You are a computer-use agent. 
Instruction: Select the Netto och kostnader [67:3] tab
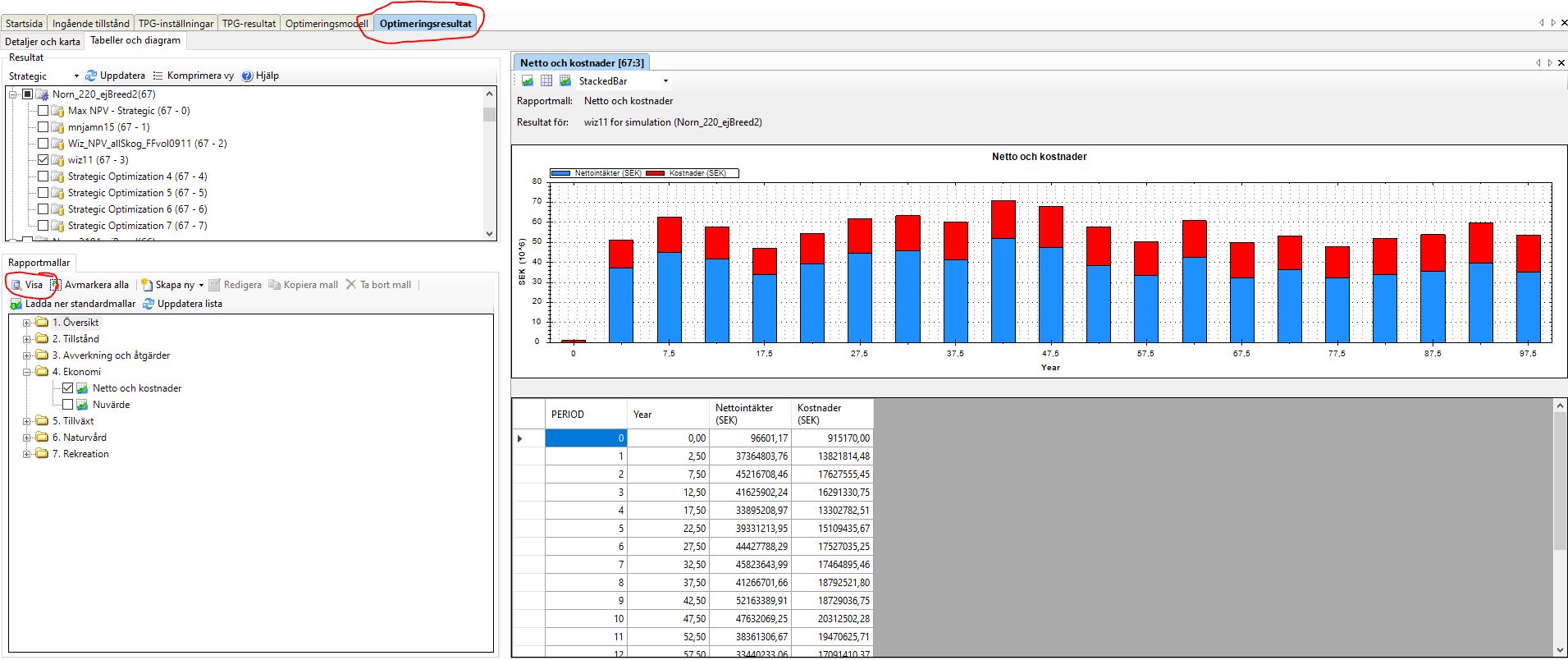coord(582,62)
